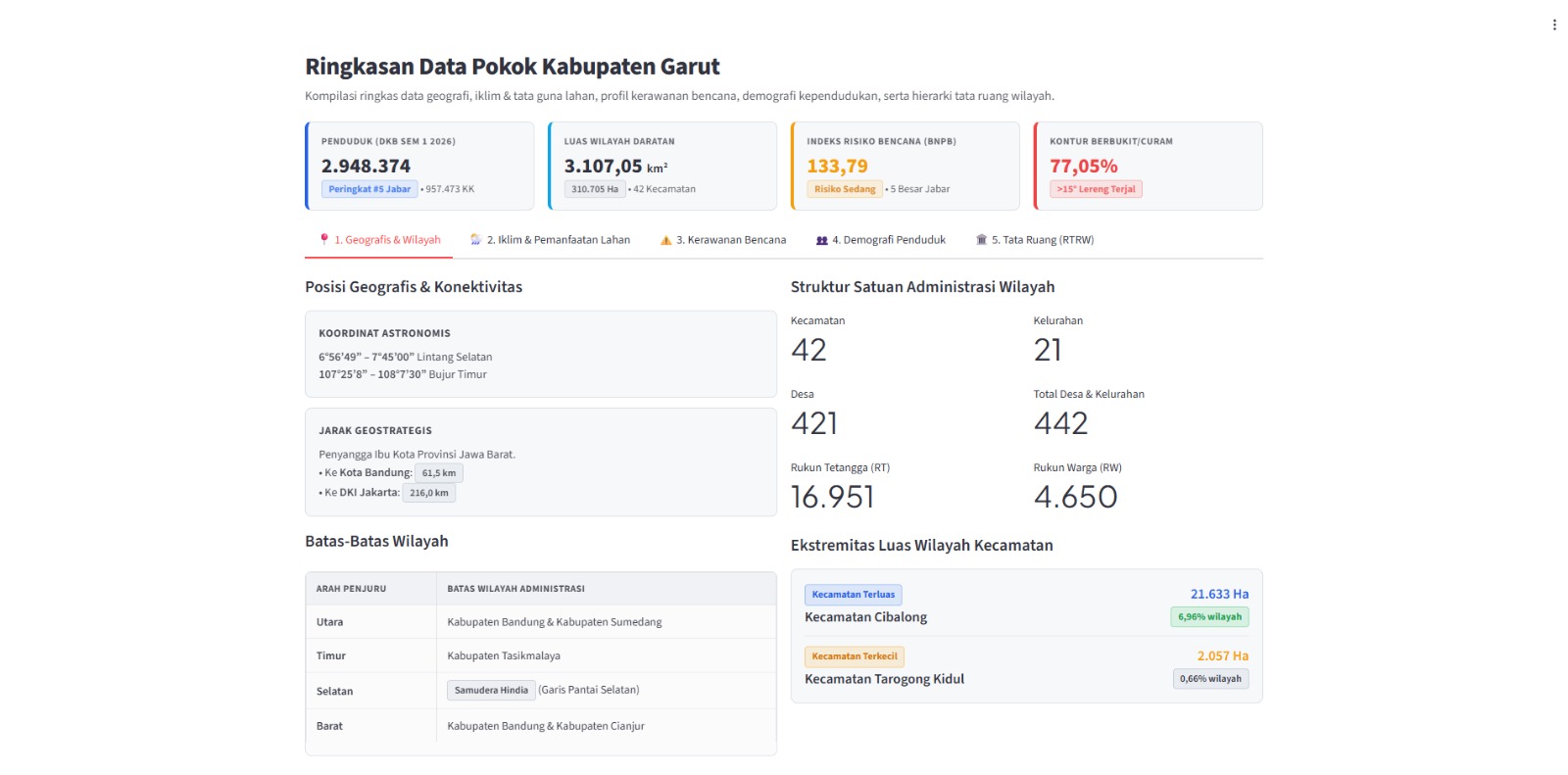Screen dimensions: 1568x775
Task: Click the Kecamatan Terluas badge
Action: (x=854, y=595)
